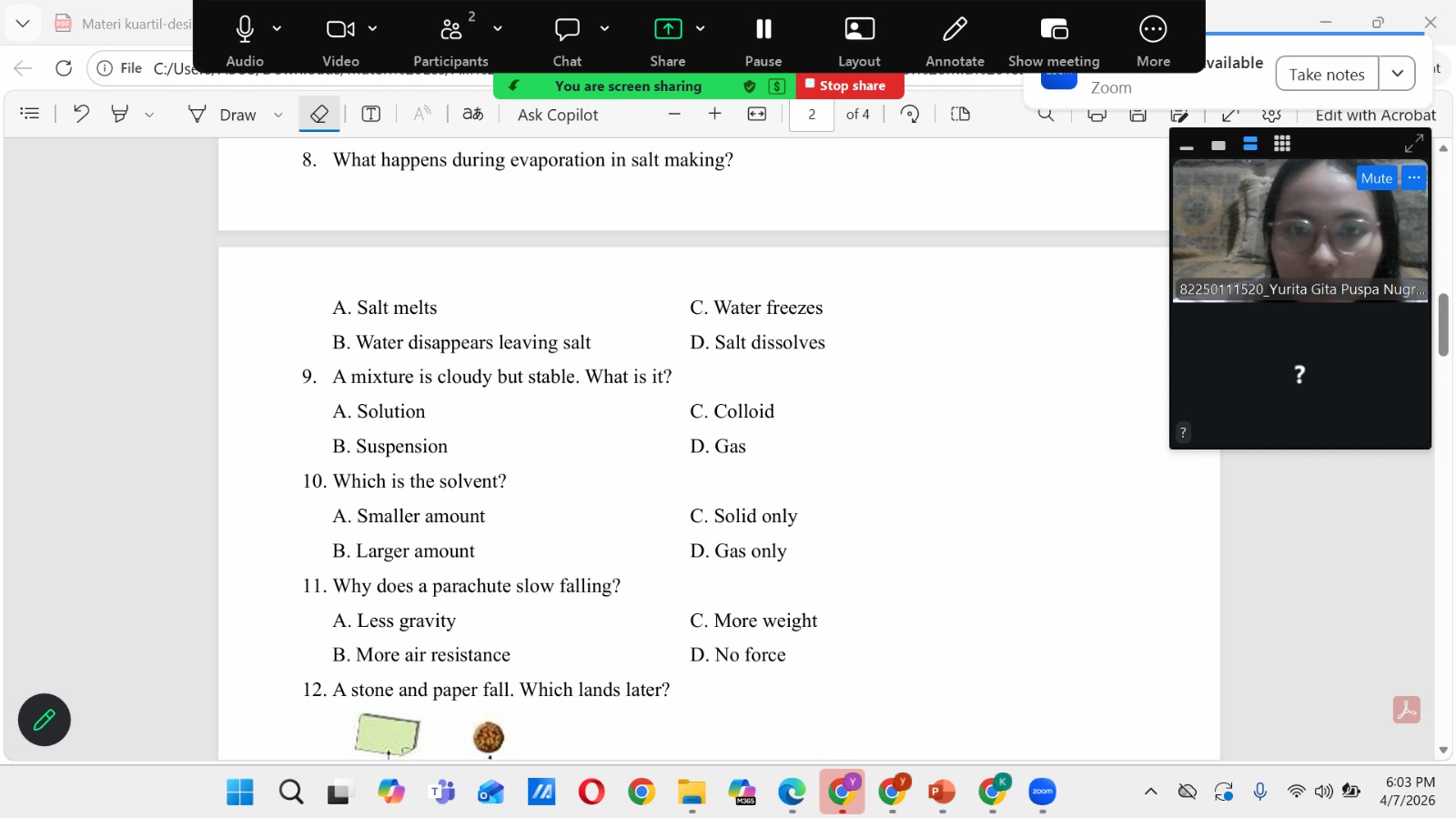Activate the Draw tool
Viewport: 1456px width, 818px height.
tap(222, 115)
